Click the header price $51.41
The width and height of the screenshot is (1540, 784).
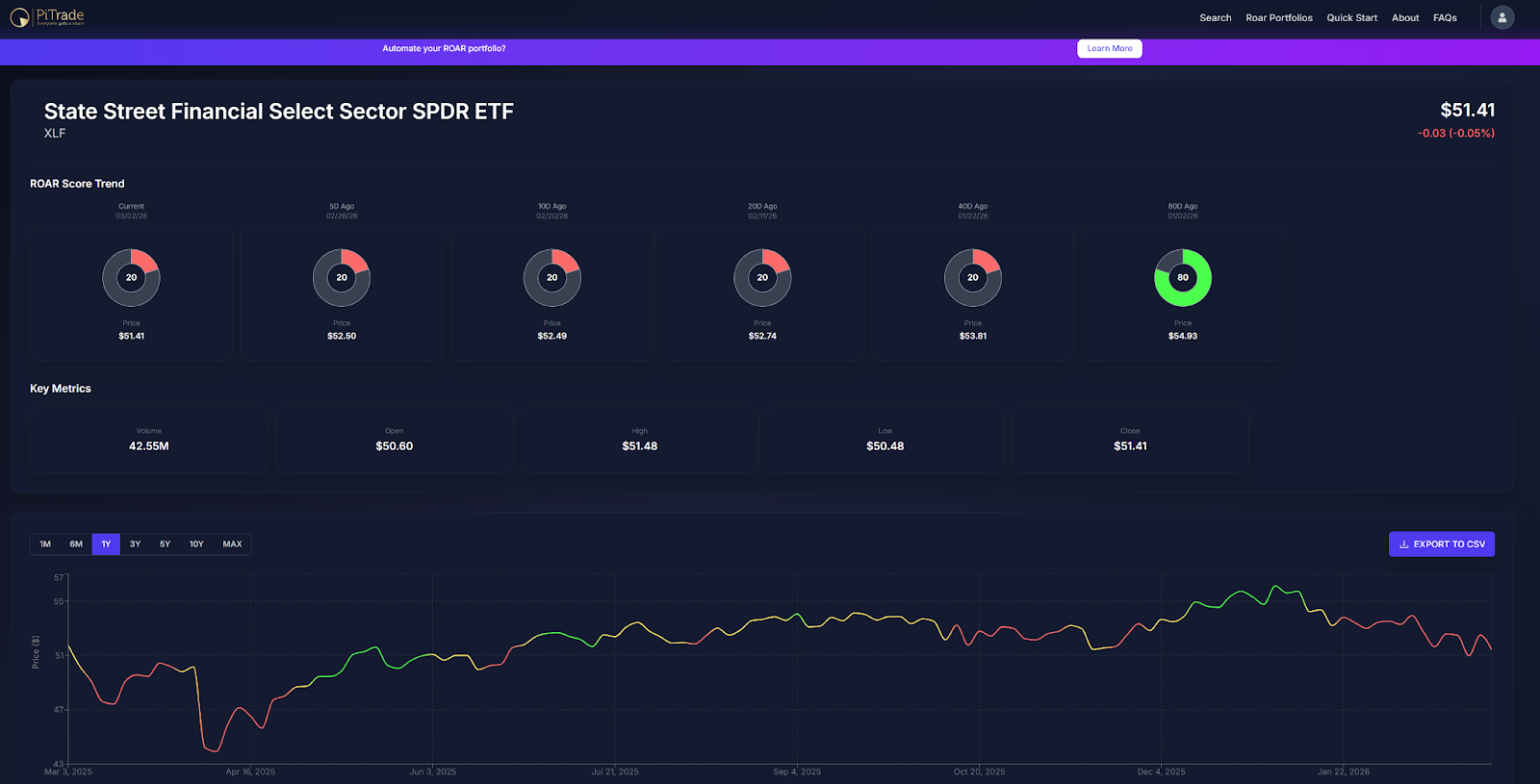(1468, 111)
